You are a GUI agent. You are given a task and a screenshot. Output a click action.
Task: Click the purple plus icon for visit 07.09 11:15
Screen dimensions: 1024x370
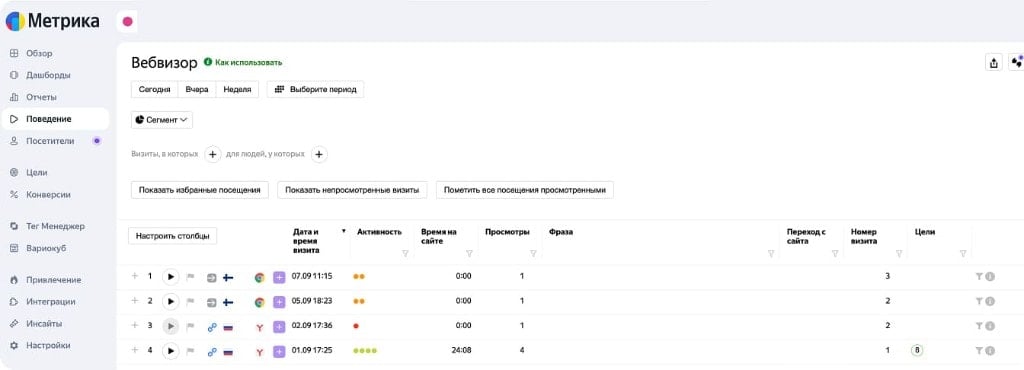click(279, 277)
